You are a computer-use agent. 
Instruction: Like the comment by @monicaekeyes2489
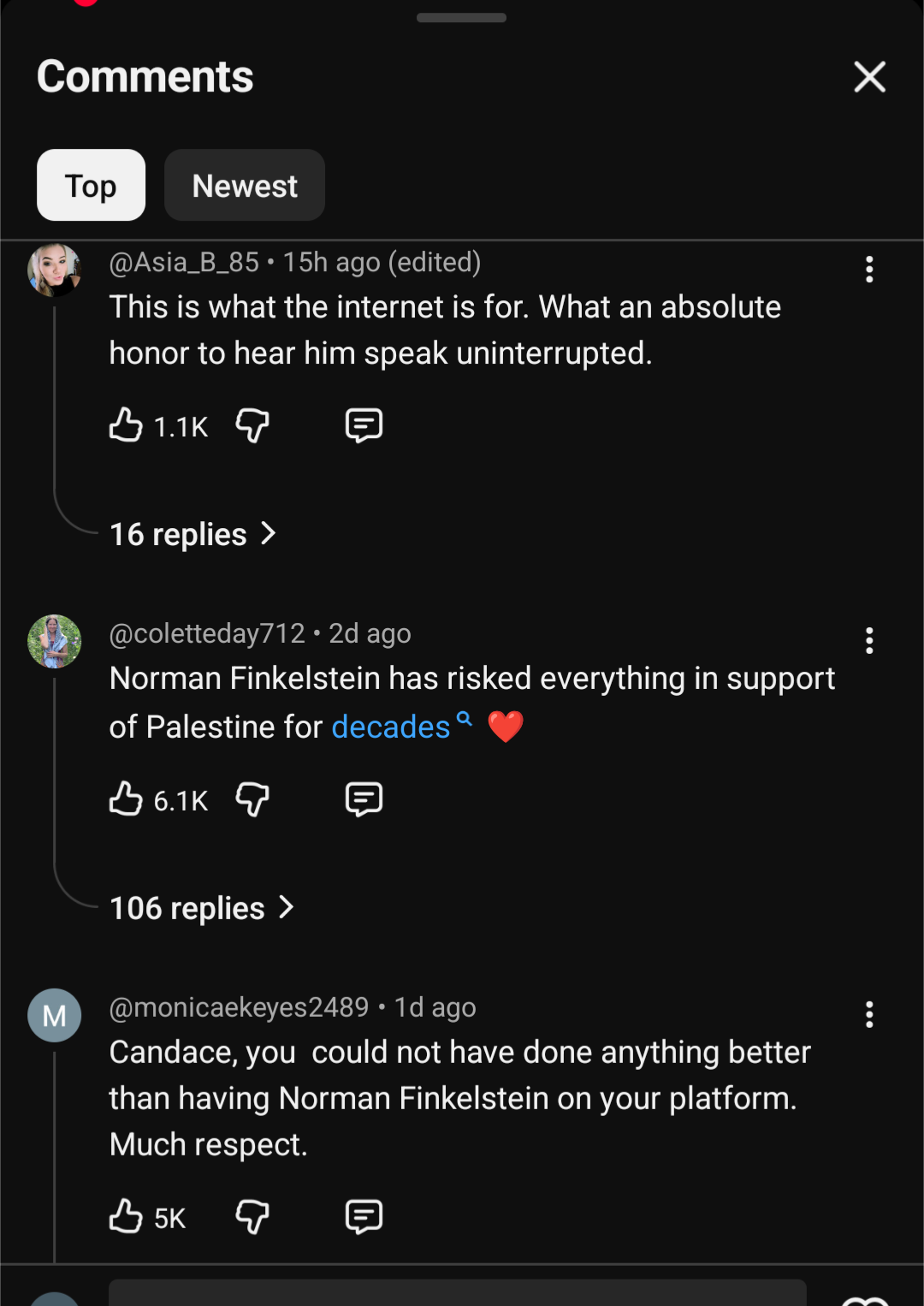tap(126, 1215)
